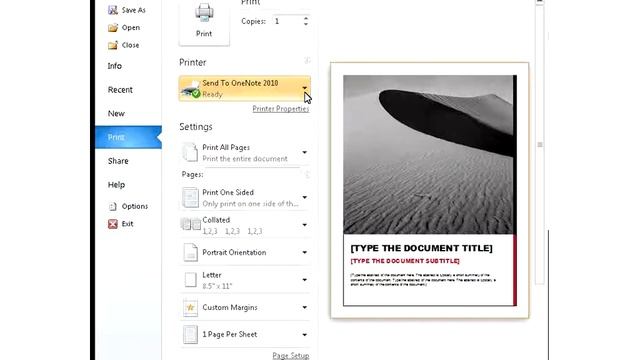Click the Options icon in sidebar
Screen dimensions: 640x360
coord(113,207)
